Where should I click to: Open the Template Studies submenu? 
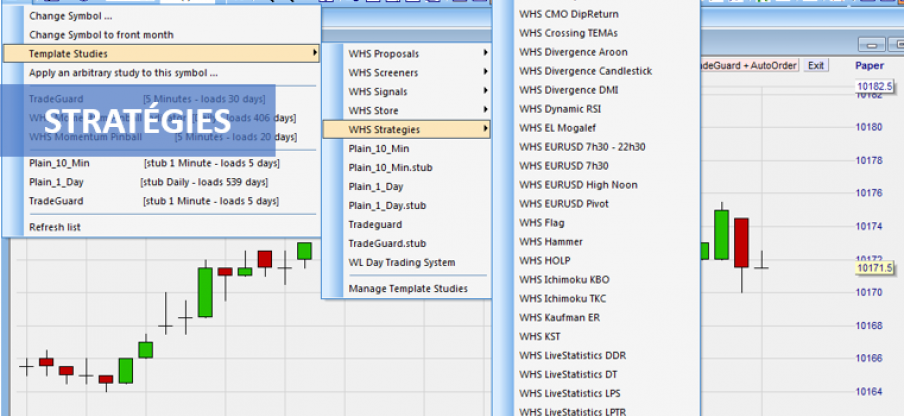coord(161,54)
